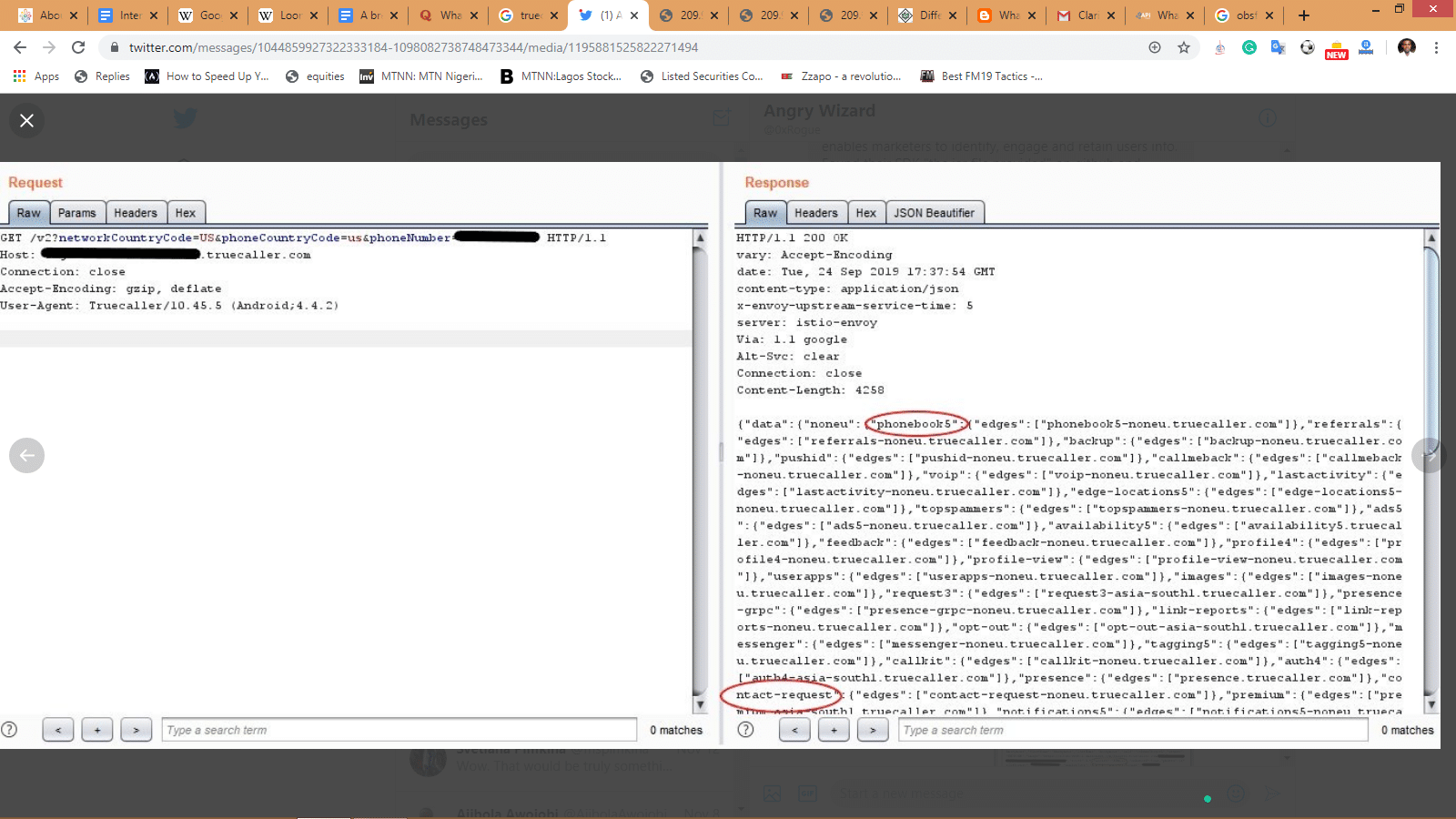Image resolution: width=1456 pixels, height=819 pixels.
Task: Open 'Best FM19 Tactics' bookmark
Action: pyautogui.click(x=982, y=76)
